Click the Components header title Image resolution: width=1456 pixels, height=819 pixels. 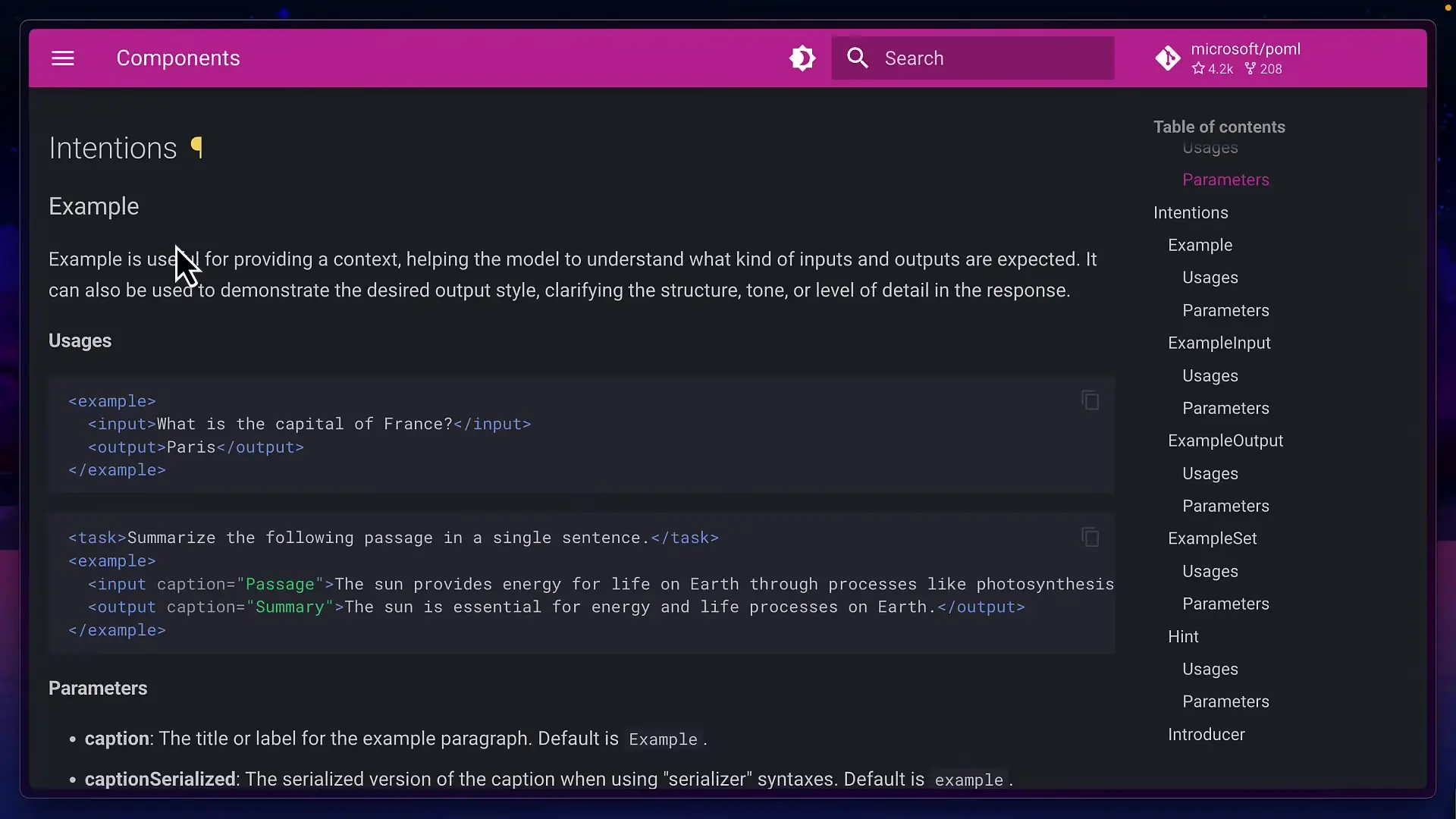tap(178, 58)
